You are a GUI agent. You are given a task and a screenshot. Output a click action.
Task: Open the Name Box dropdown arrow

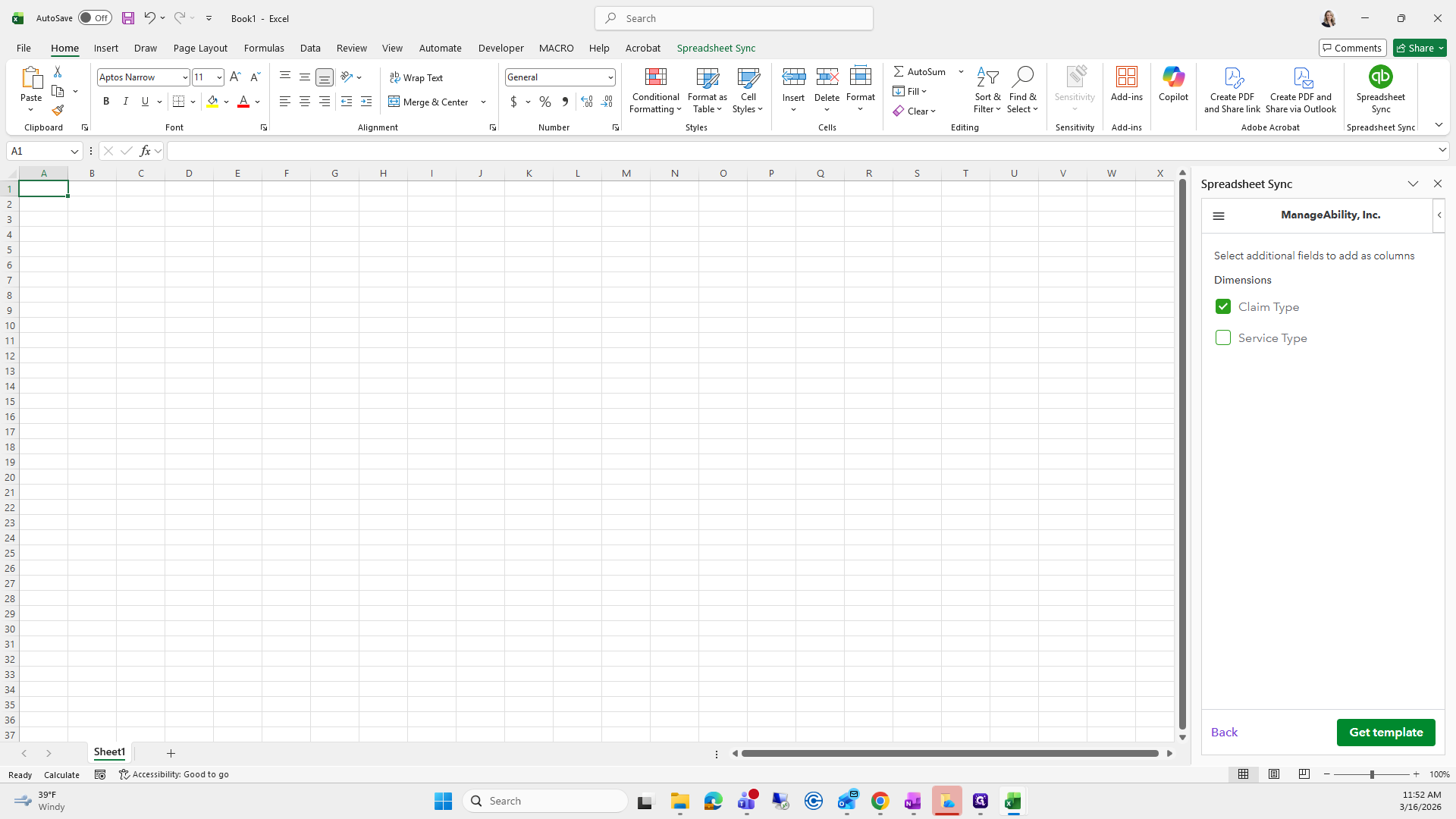(74, 151)
